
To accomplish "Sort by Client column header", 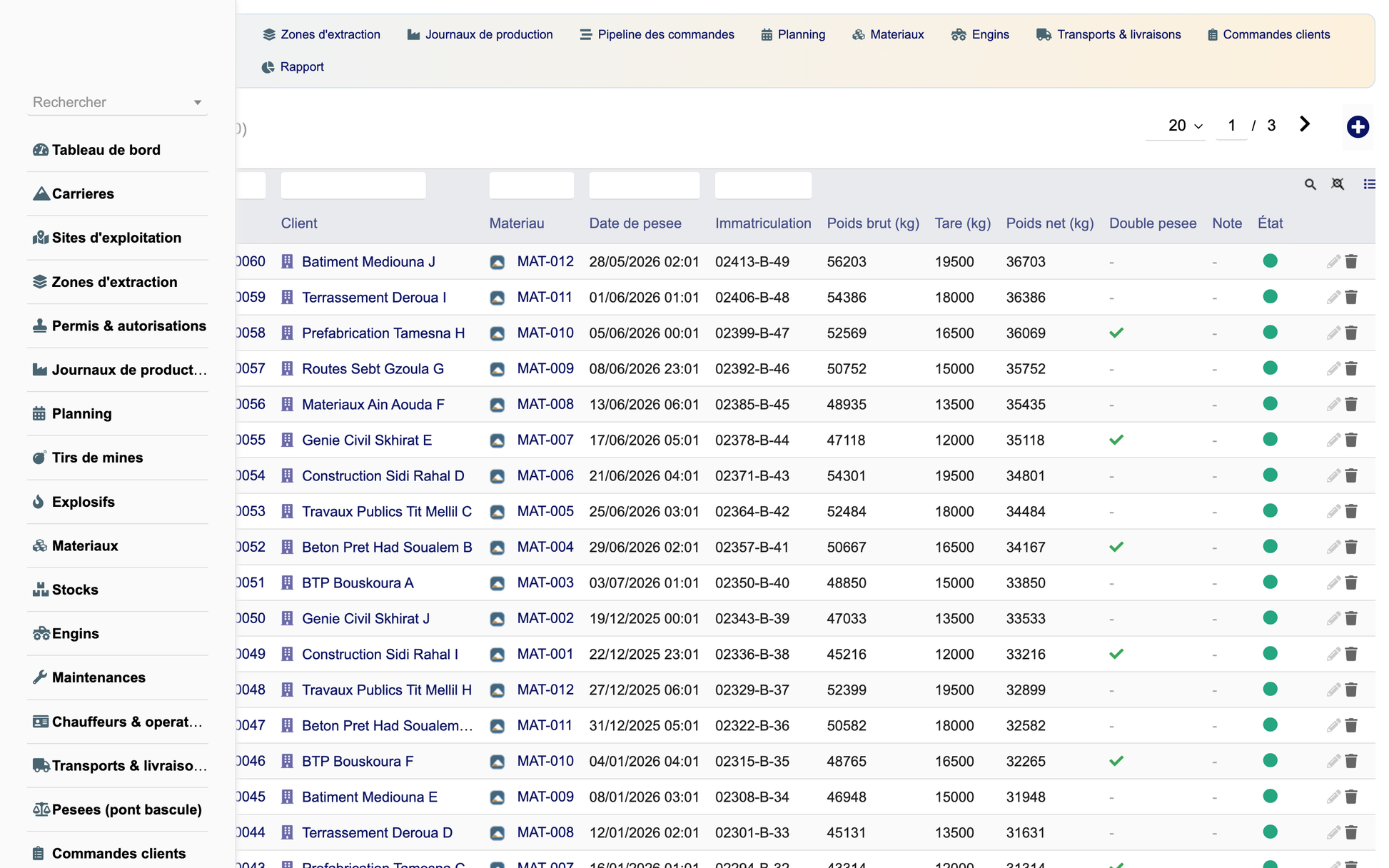I will 299,223.
